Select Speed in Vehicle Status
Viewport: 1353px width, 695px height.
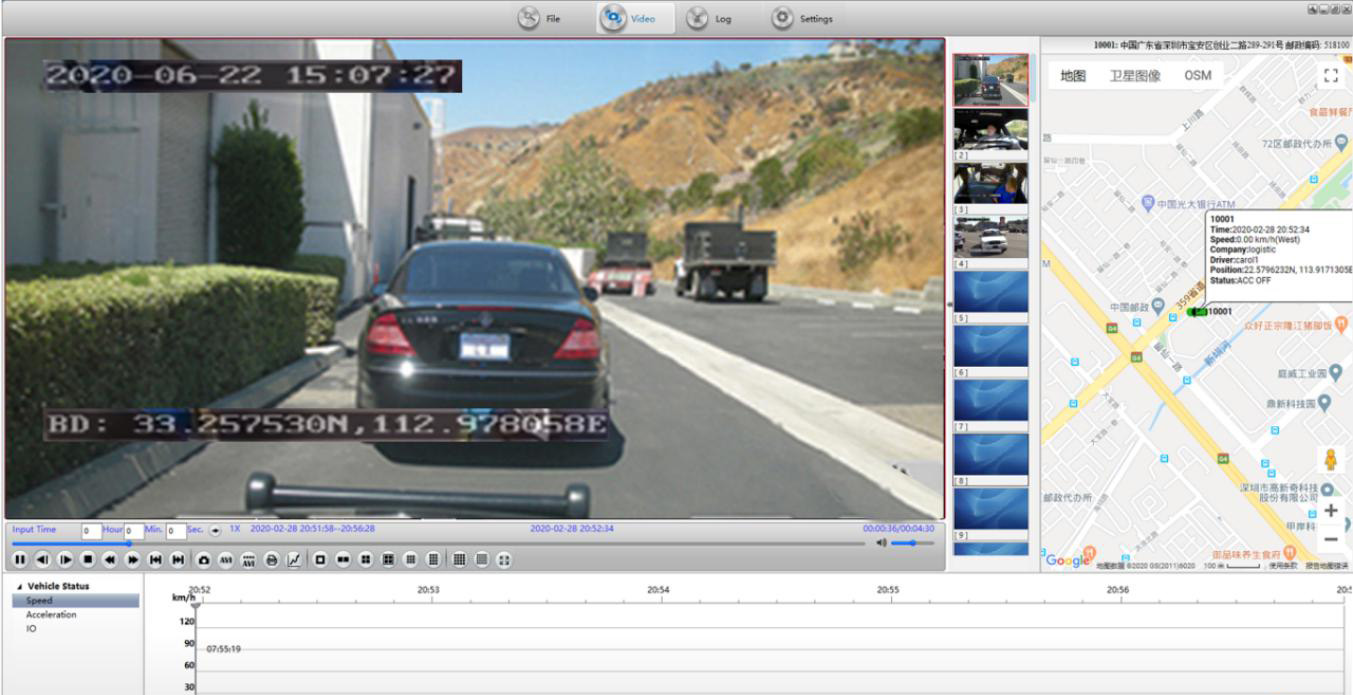(75, 601)
